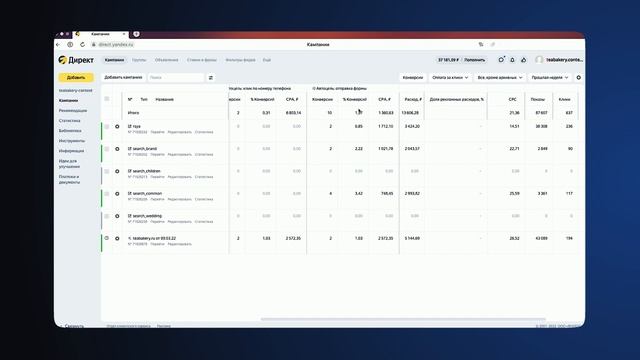Screen dimensions: 640x360
Task: Click Перейти under teabakery.ru campaign
Action: 157,244
